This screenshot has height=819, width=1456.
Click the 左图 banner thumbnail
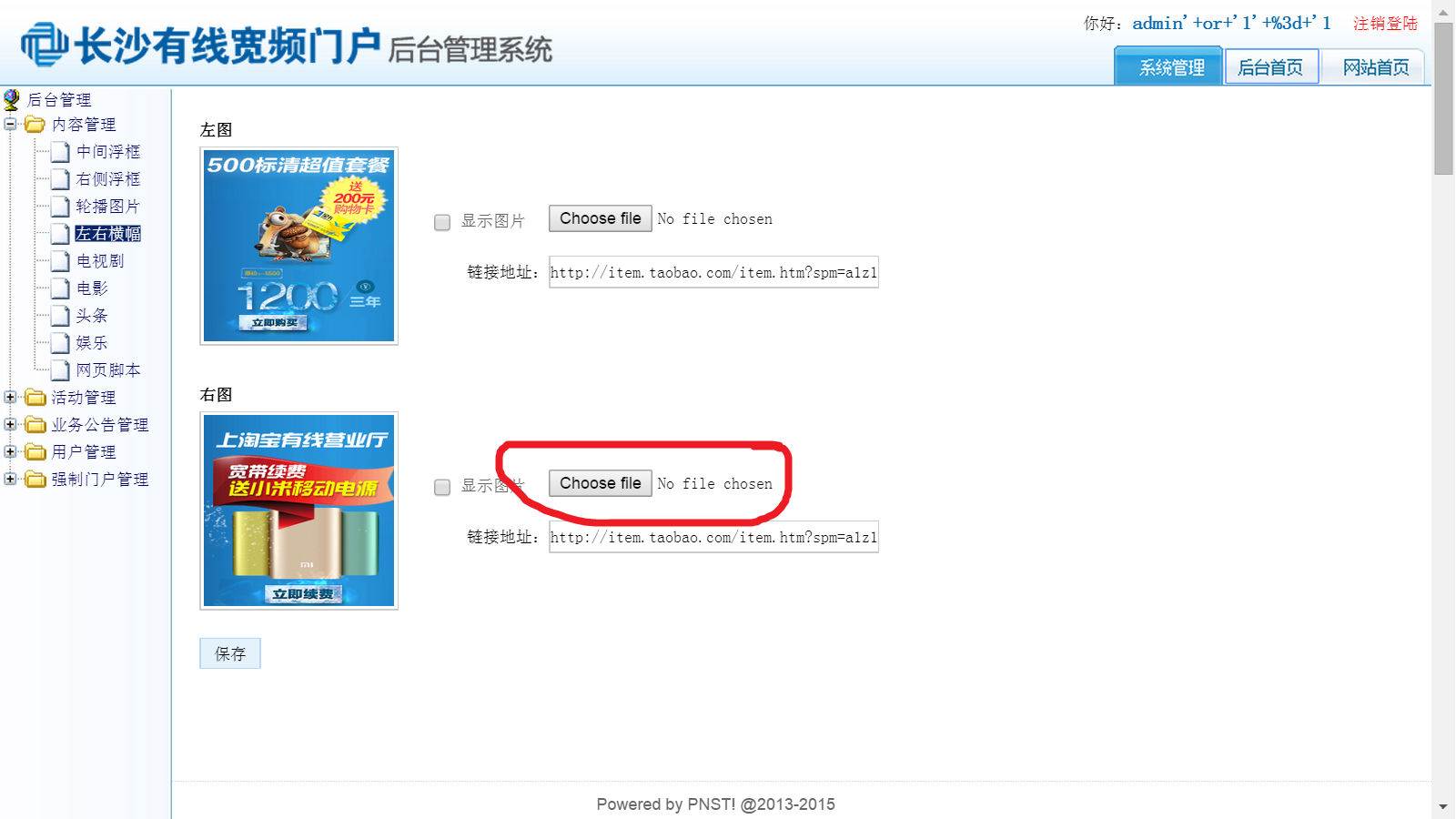point(298,246)
